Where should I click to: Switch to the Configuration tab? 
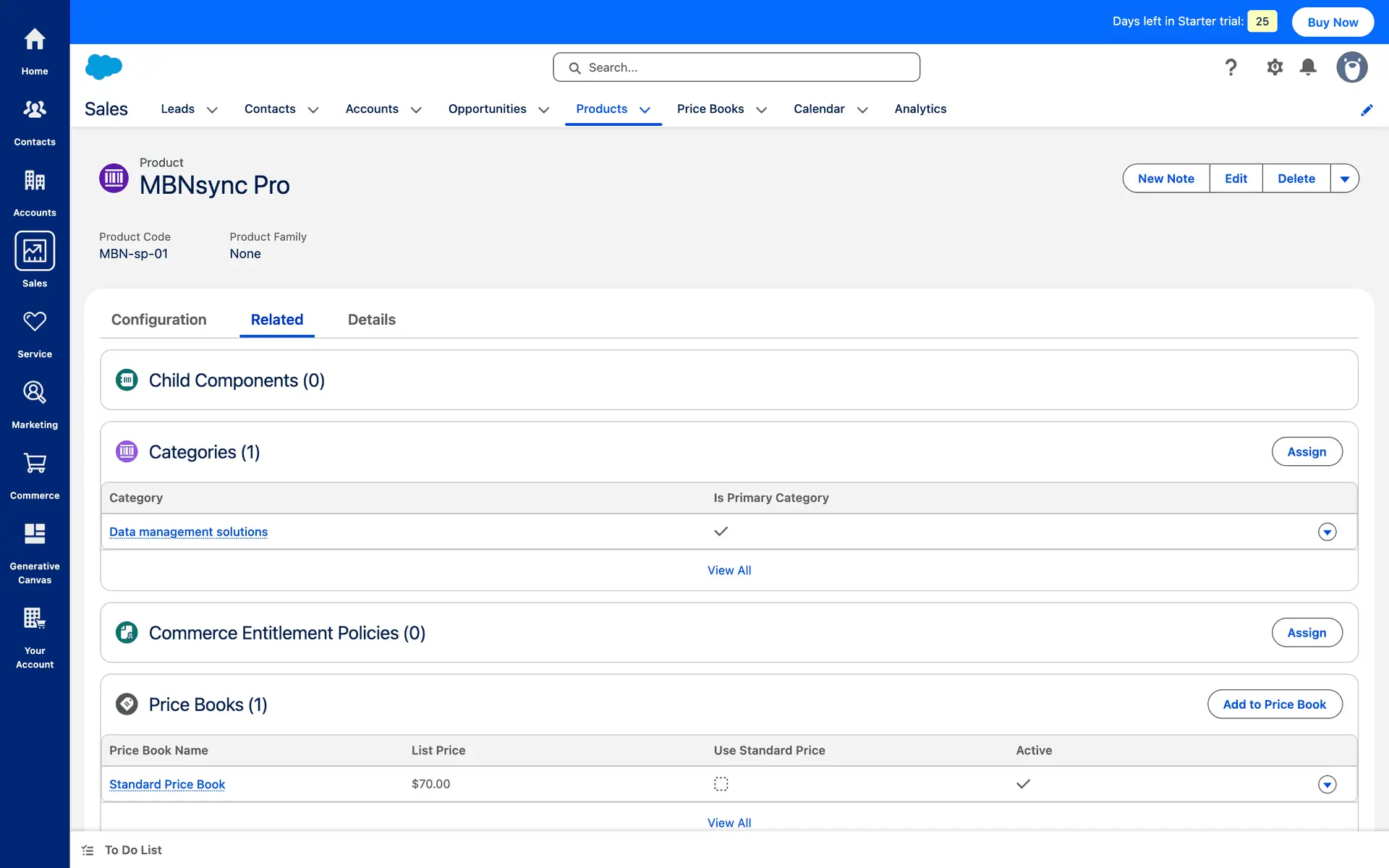[x=158, y=320]
